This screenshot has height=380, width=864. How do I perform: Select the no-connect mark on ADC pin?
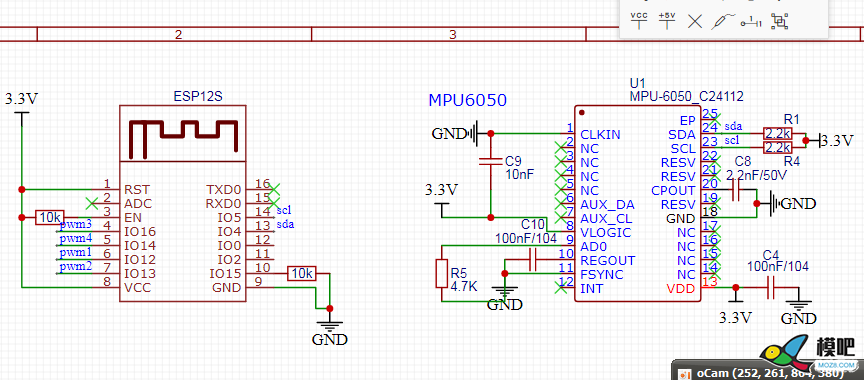pyautogui.click(x=92, y=203)
